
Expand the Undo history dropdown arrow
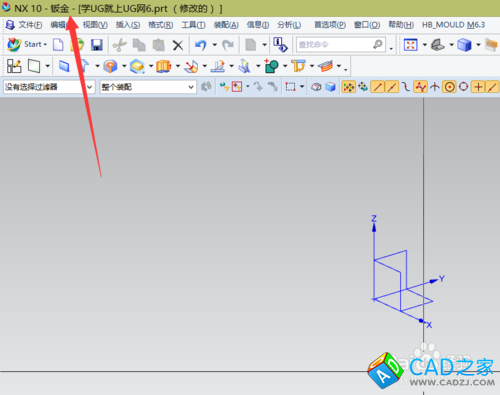(x=215, y=45)
